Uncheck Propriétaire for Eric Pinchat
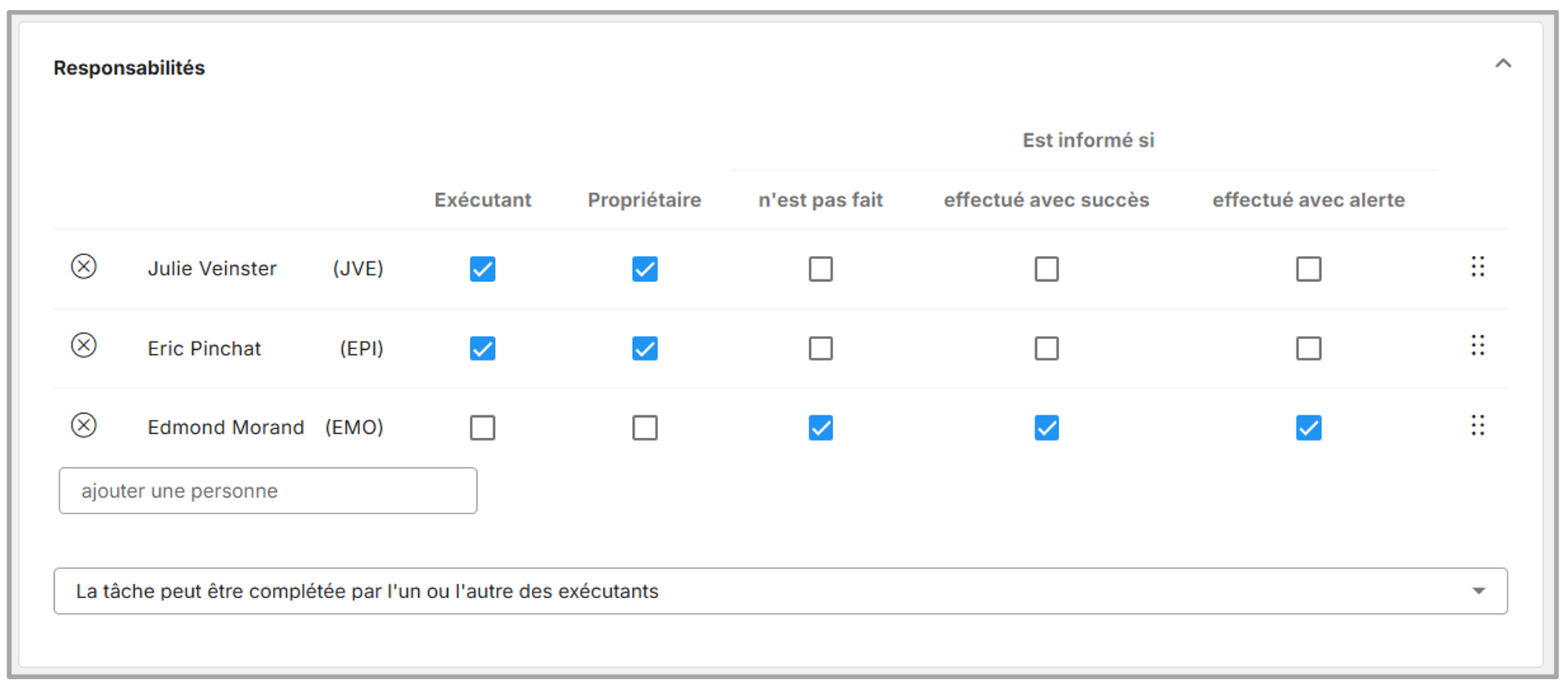This screenshot has height=686, width=1568. point(645,348)
